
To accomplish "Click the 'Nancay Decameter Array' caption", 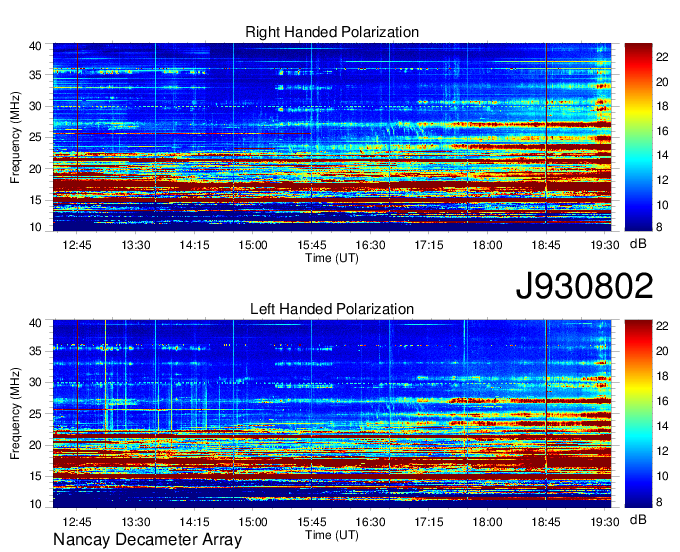I will point(147,540).
